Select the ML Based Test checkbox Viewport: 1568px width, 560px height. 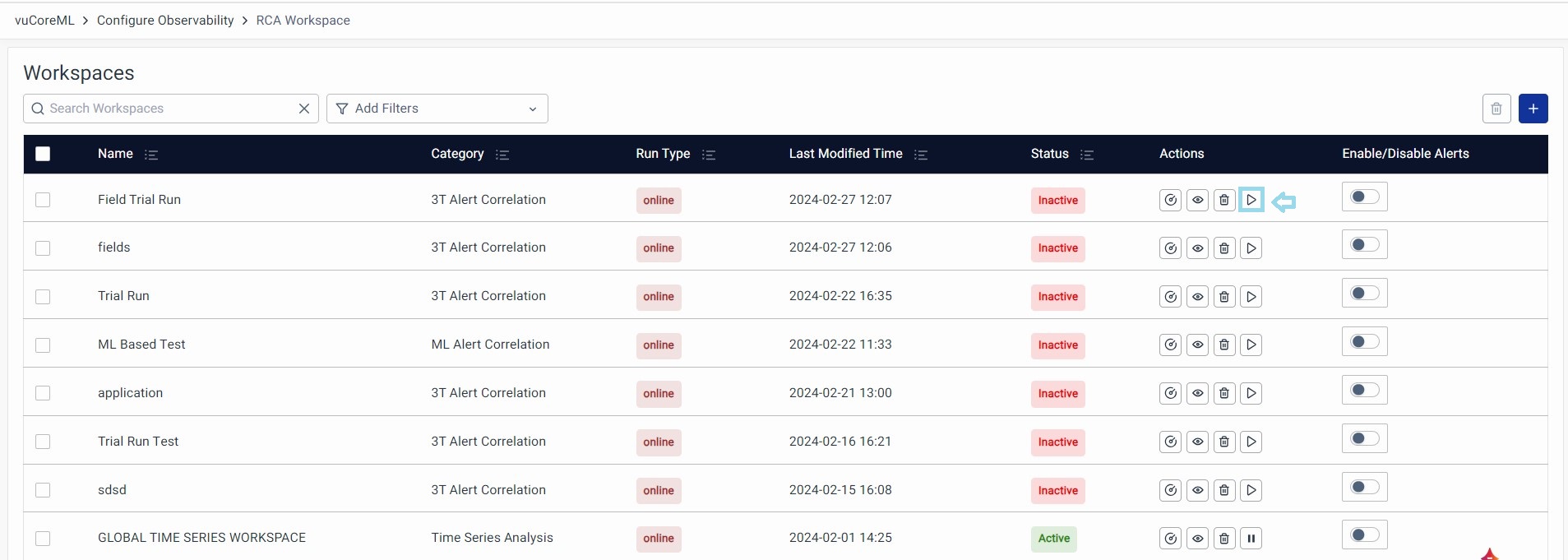point(43,345)
